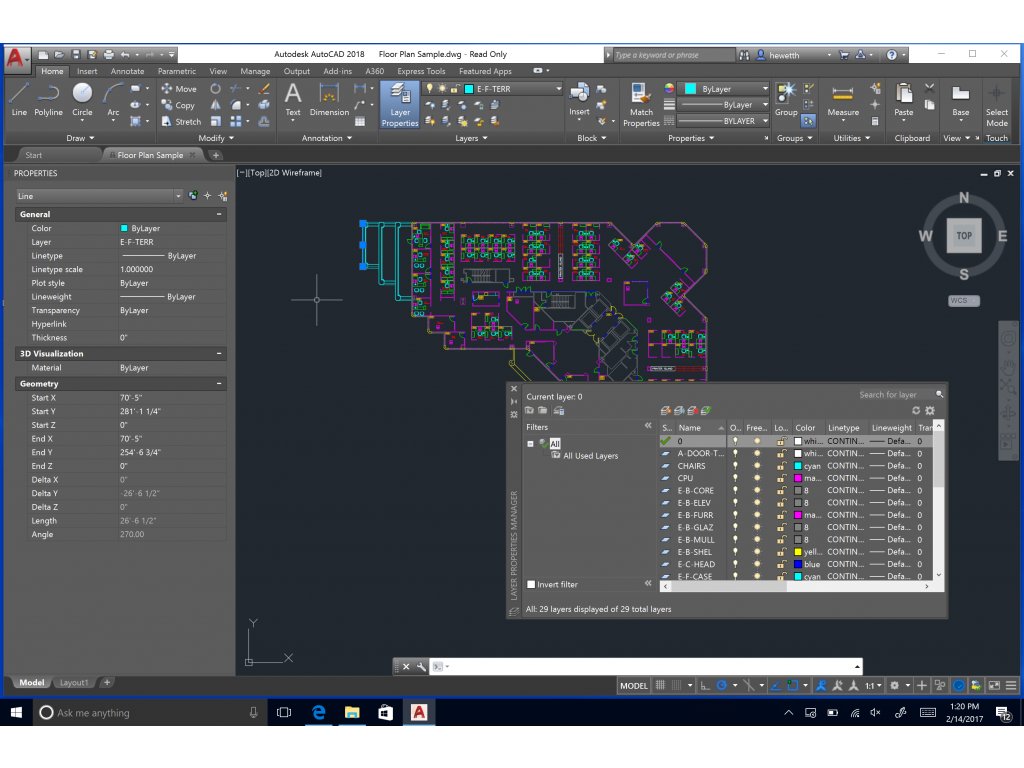This screenshot has height=768, width=1024.
Task: Click the TOP face of ViewCube
Action: (964, 236)
